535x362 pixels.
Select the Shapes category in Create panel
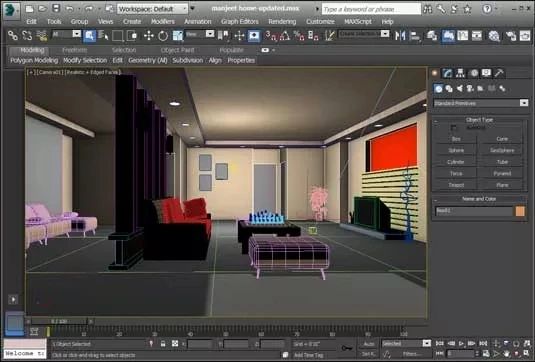449,89
